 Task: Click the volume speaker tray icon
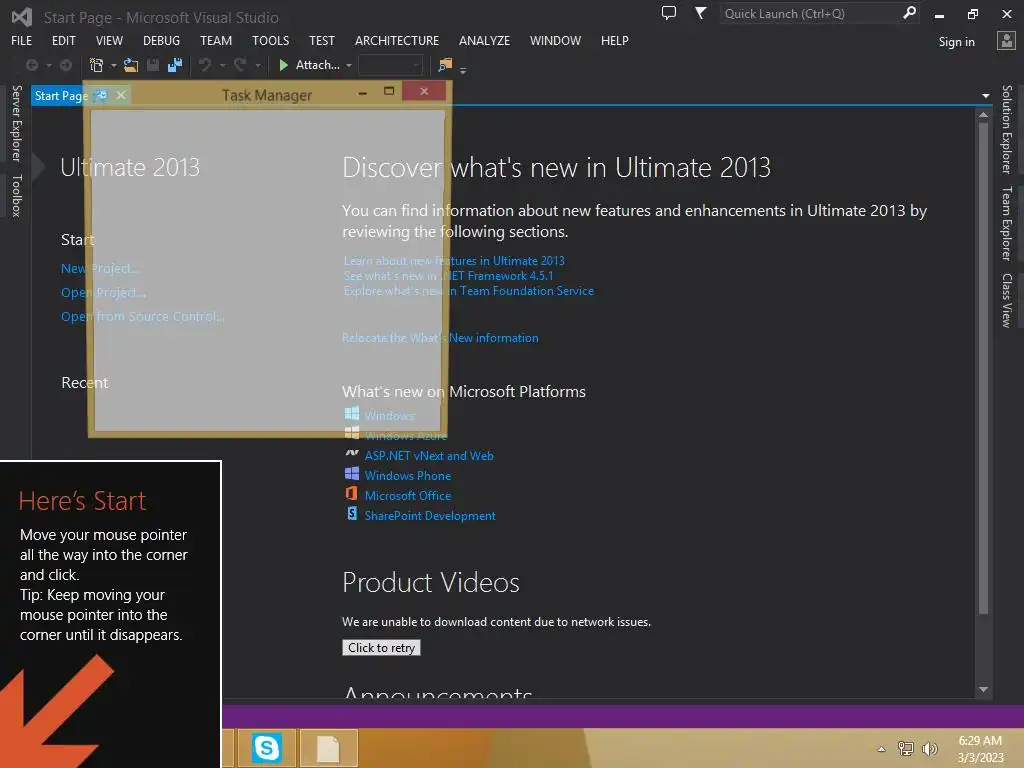[x=930, y=748]
